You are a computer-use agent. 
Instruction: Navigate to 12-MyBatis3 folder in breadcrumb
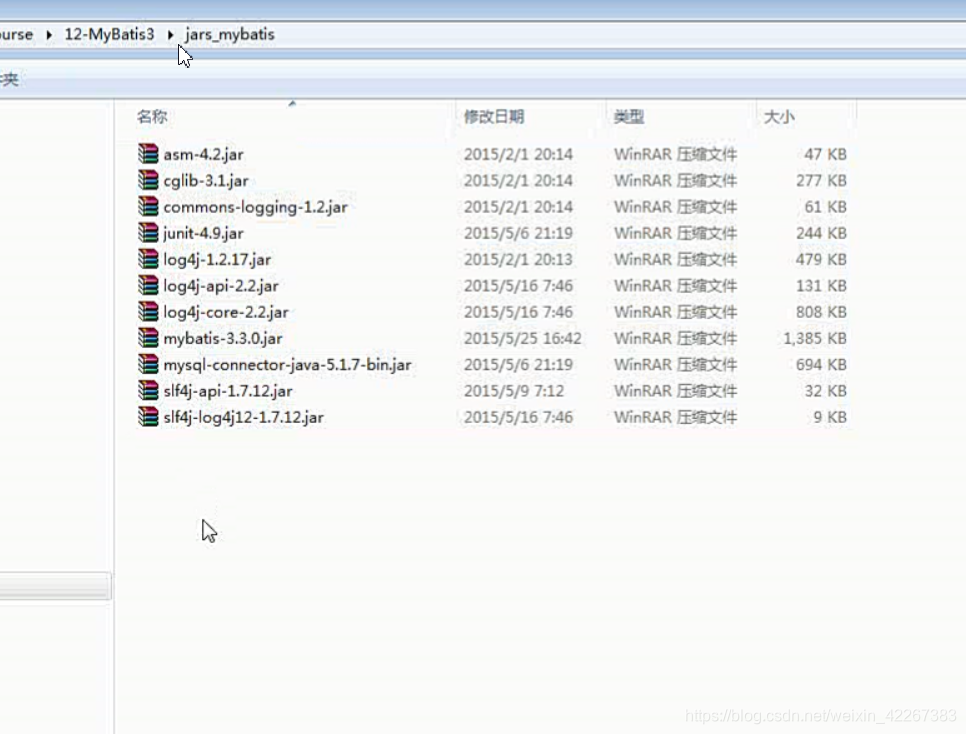[110, 34]
